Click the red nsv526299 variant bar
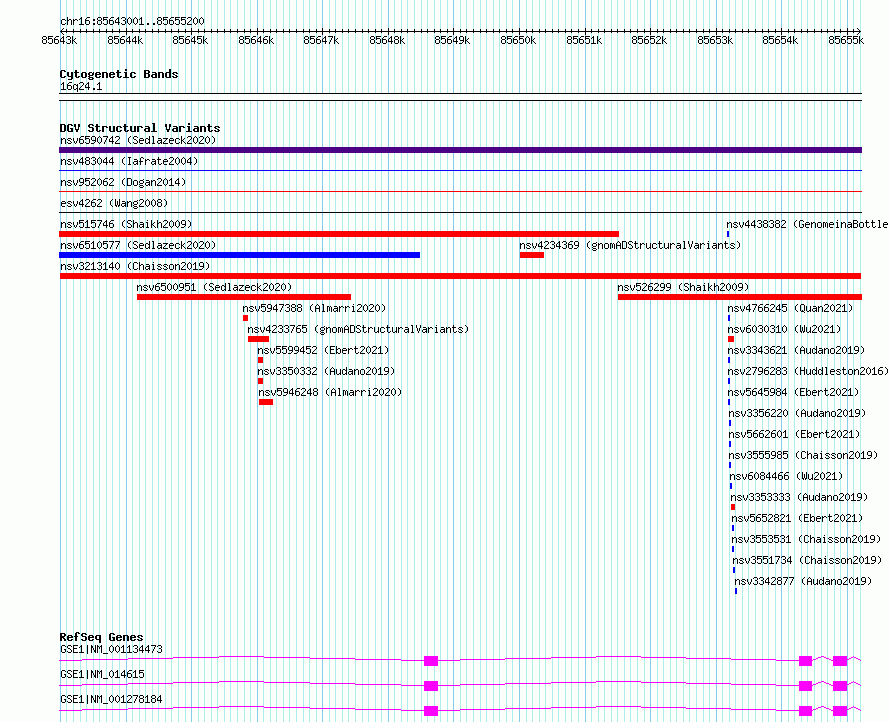This screenshot has width=890, height=722. (x=740, y=297)
